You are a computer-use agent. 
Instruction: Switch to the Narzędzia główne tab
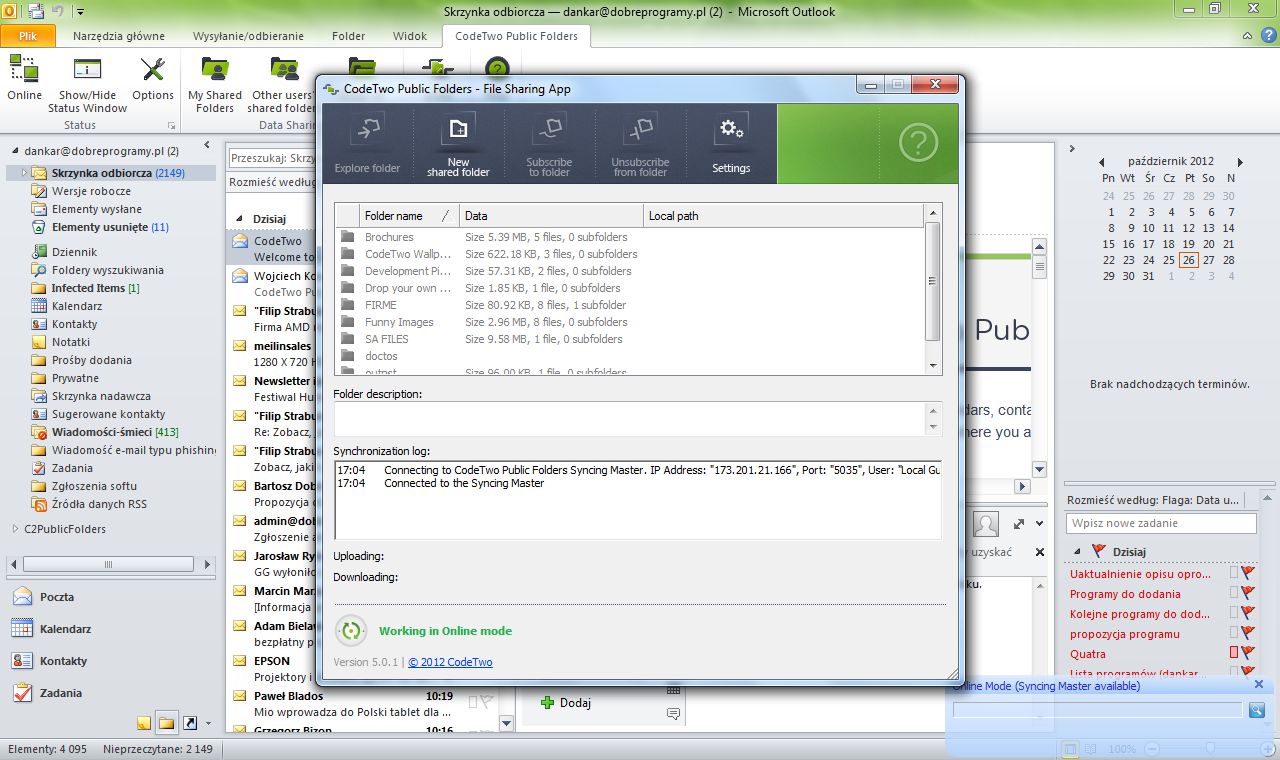[x=119, y=36]
